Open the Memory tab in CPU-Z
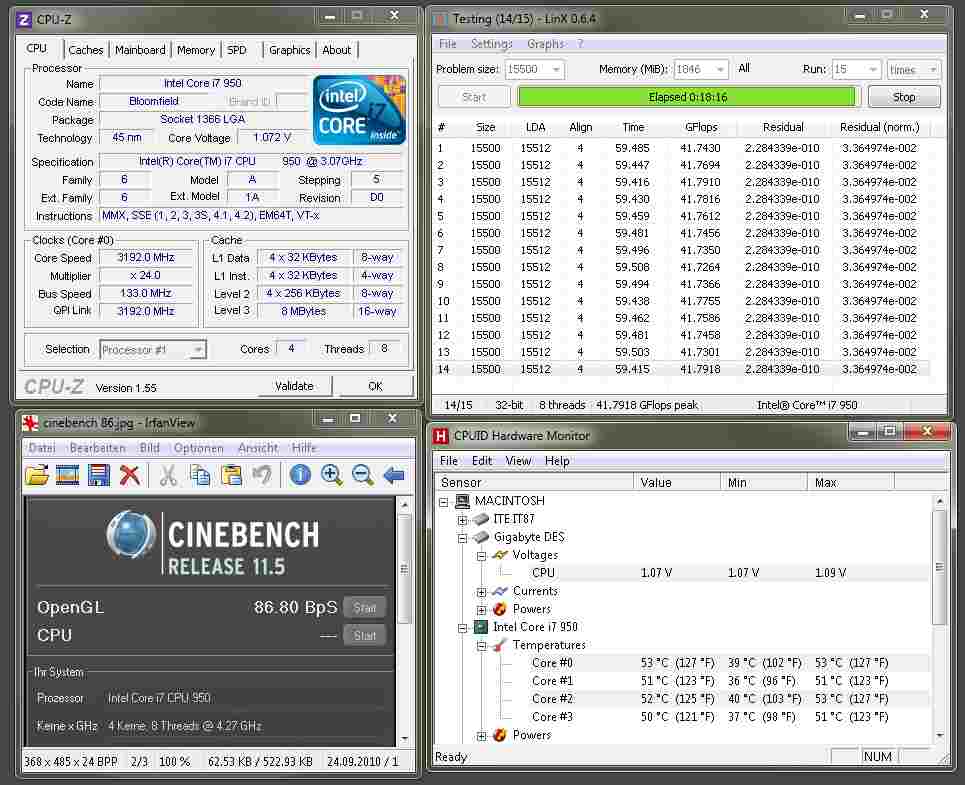The height and width of the screenshot is (785, 965). (196, 50)
